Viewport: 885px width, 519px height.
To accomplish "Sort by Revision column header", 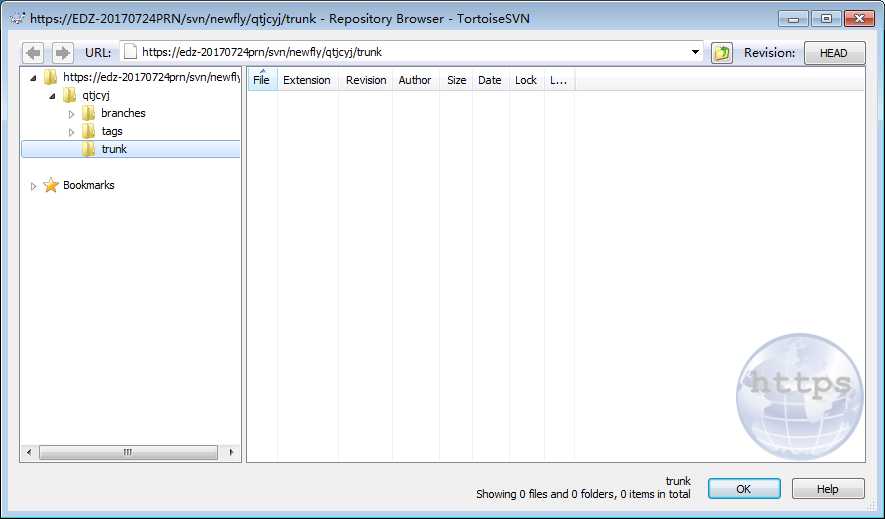I will click(366, 80).
